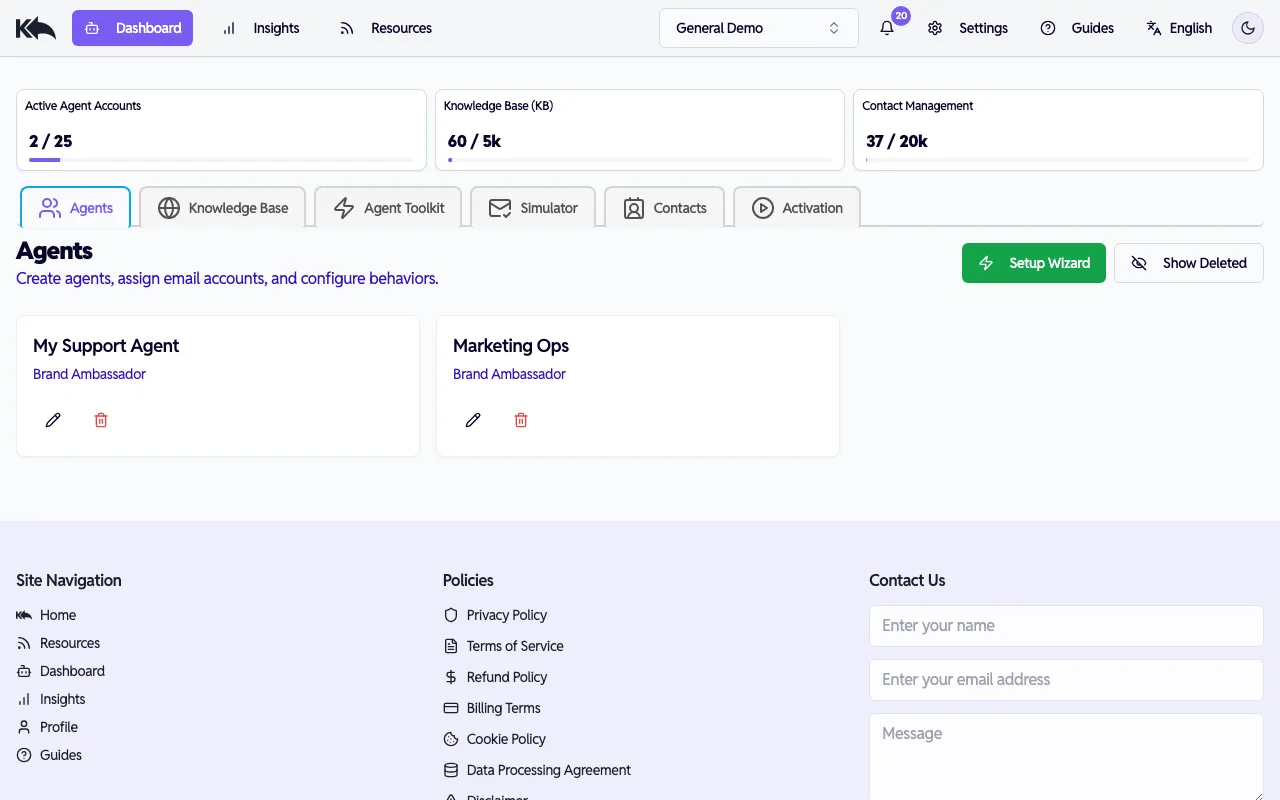This screenshot has height=800, width=1280.
Task: Select the Simulator tab
Action: (533, 207)
